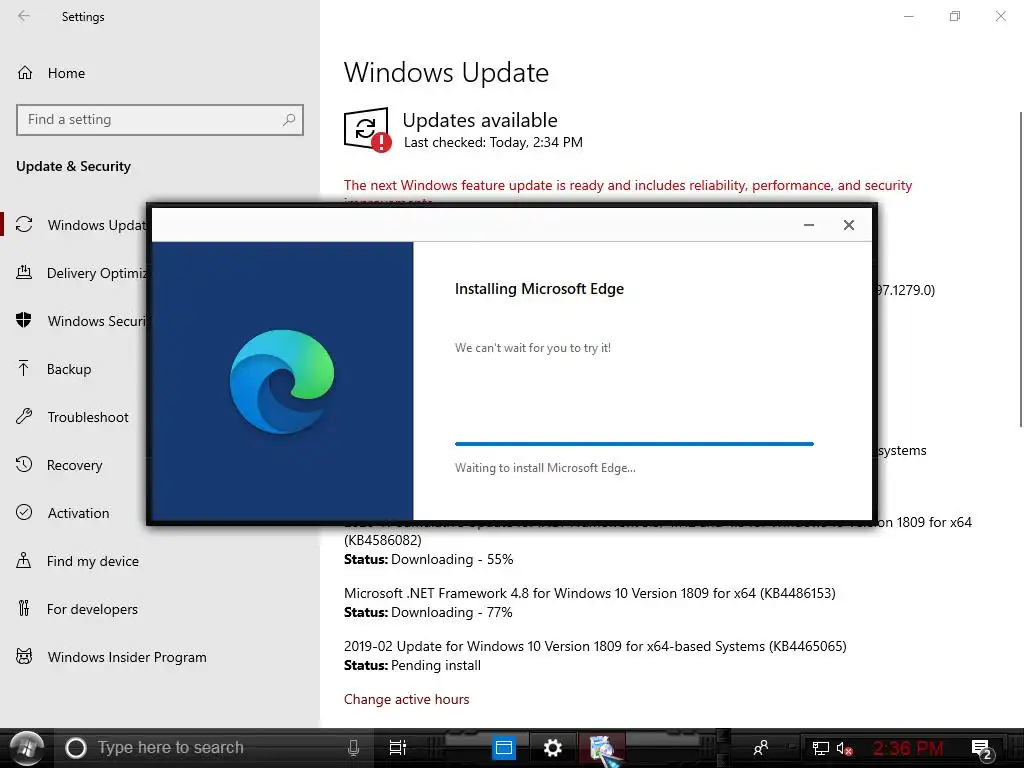The width and height of the screenshot is (1024, 768).
Task: Focus the Find a setting field
Action: (x=160, y=120)
